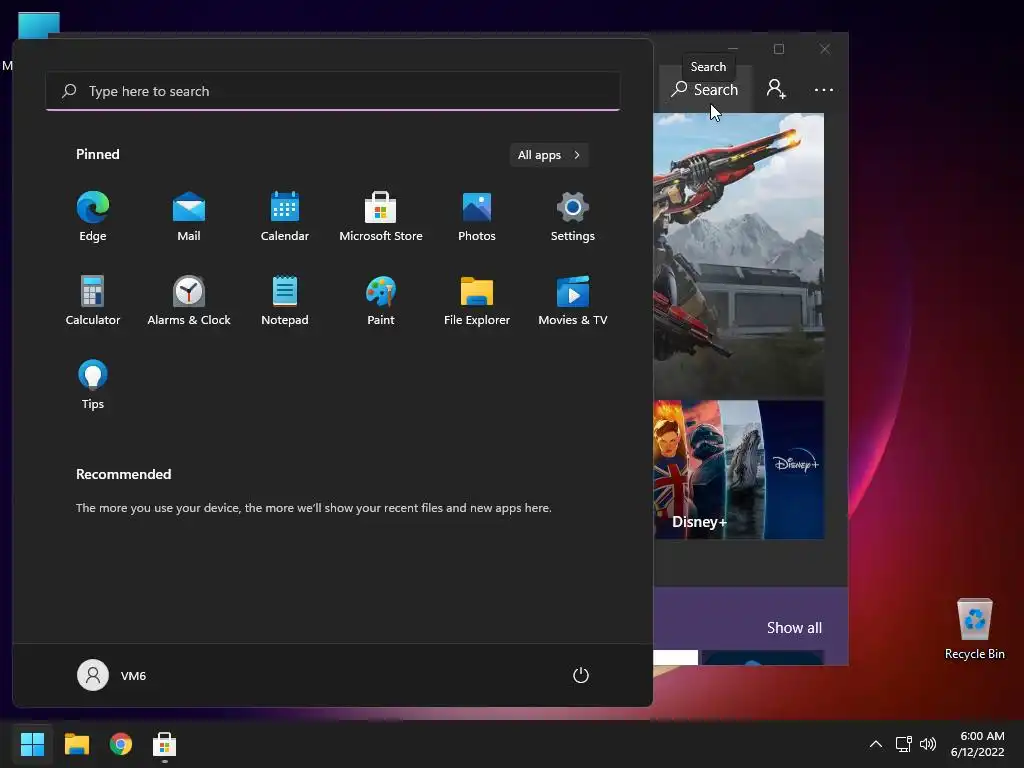Launch Movies & TV

click(x=573, y=300)
